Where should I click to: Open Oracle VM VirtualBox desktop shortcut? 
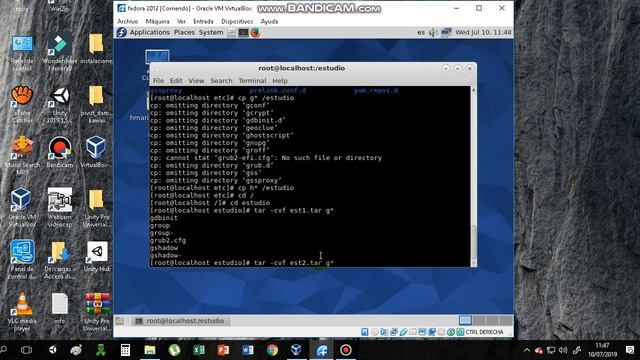click(22, 208)
